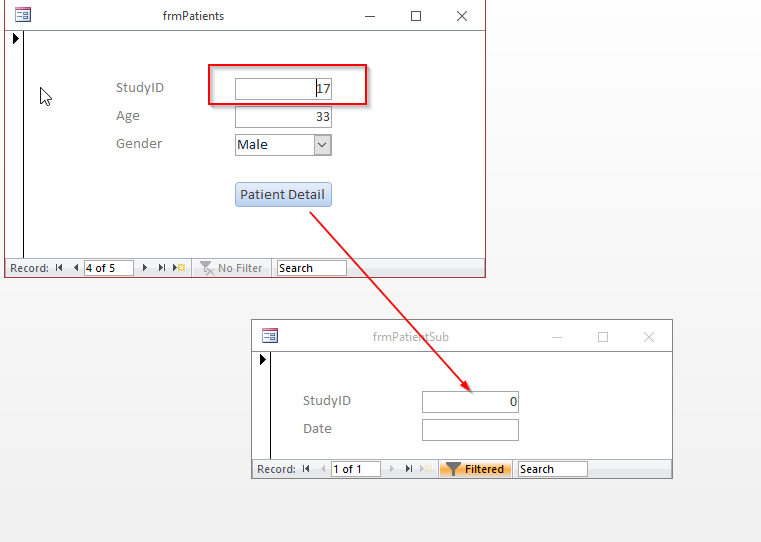Go to first record in frmPatients
761x542 pixels.
59,268
